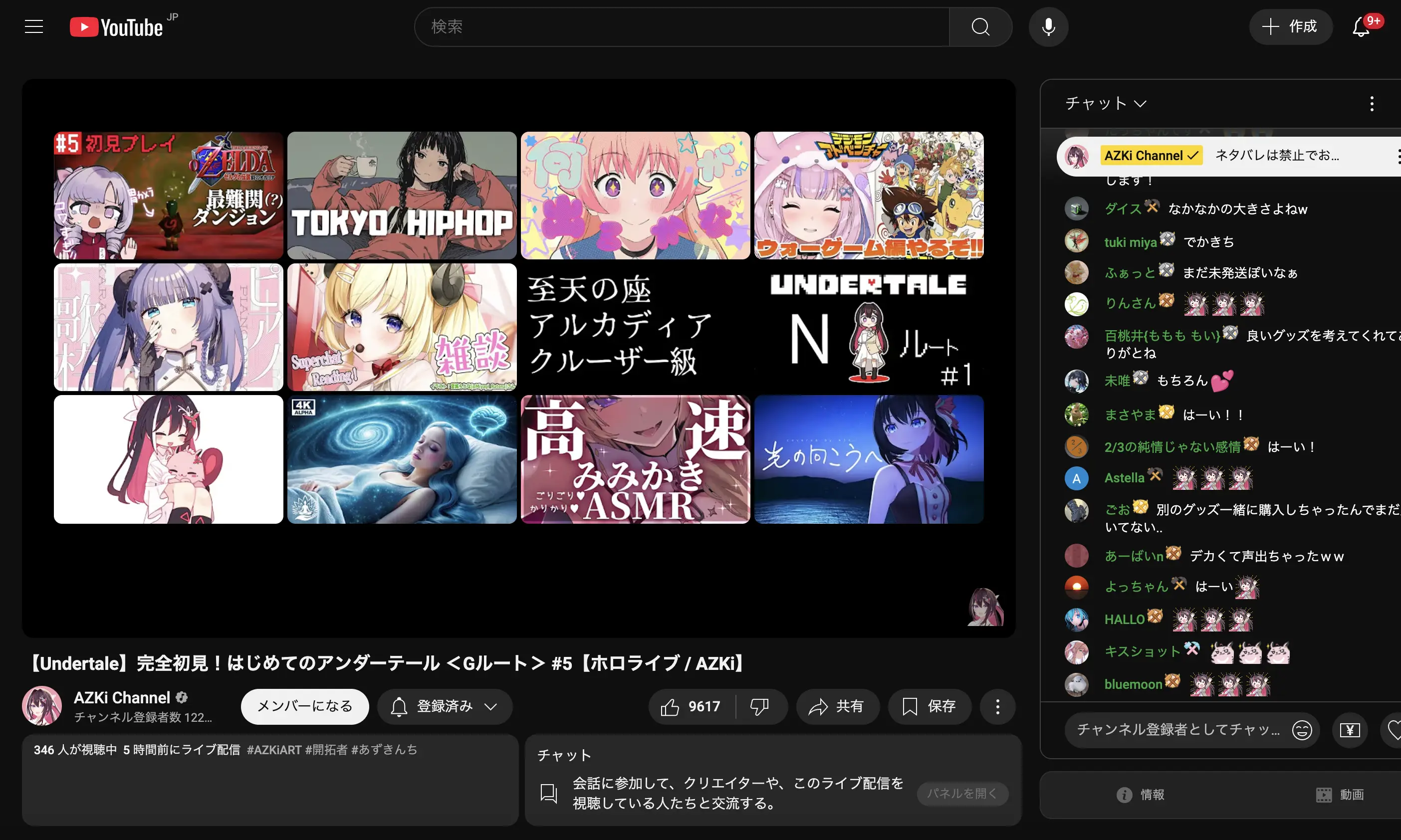The image size is (1401, 840).
Task: Click the search magnifier button
Action: pyautogui.click(x=980, y=26)
